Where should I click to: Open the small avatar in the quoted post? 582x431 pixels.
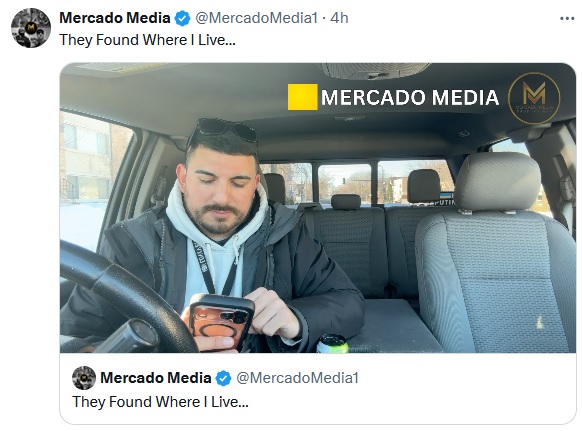(x=84, y=378)
